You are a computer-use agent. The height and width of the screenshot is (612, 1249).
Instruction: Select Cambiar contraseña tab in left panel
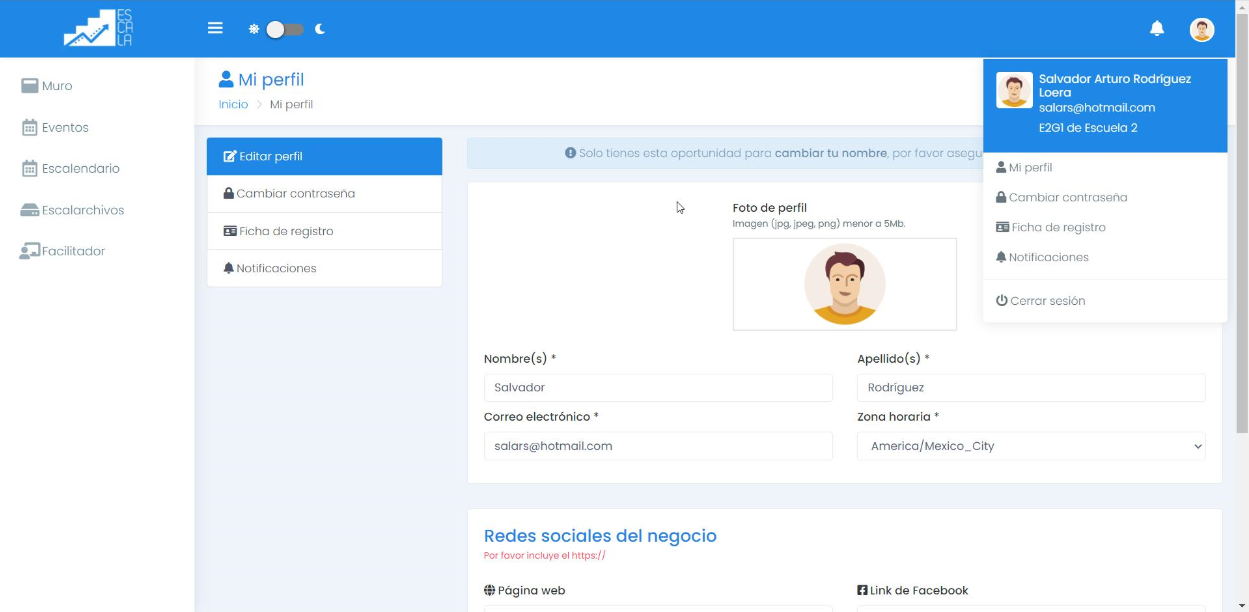[x=295, y=194]
